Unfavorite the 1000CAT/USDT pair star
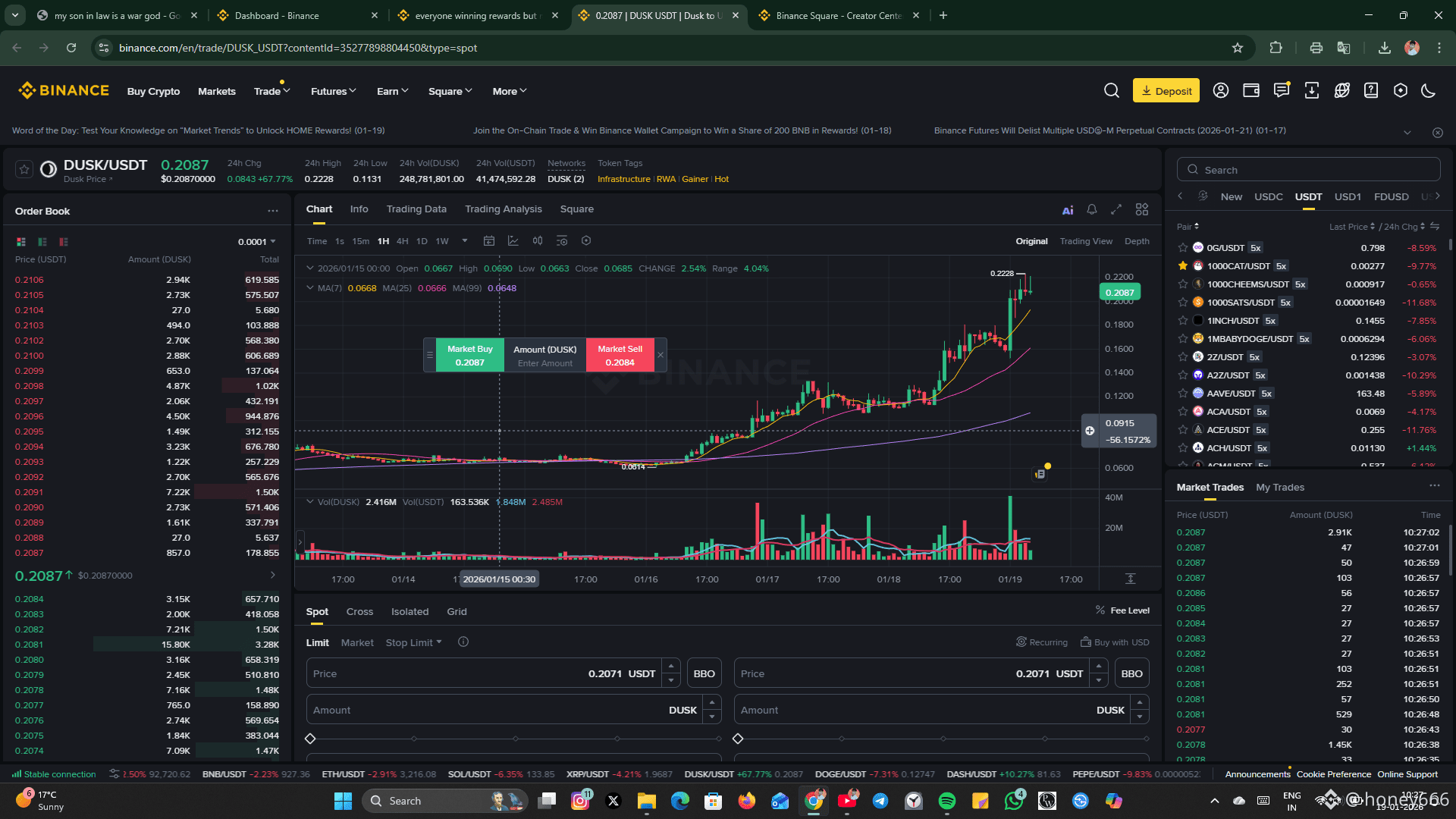The image size is (1456, 819). point(1183,266)
